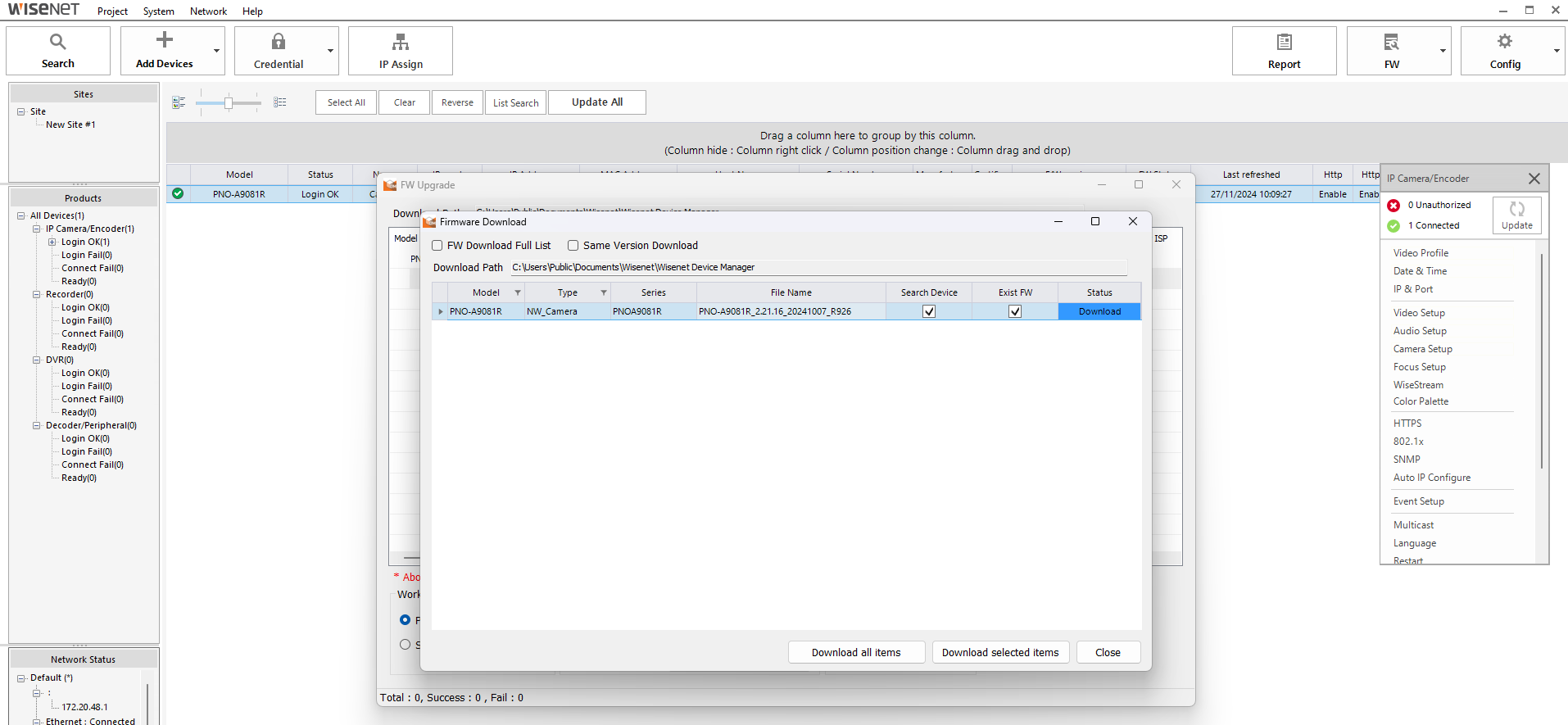Collapse the All Devices(1) tree node
Viewport: 1568px width, 725px height.
(21, 216)
